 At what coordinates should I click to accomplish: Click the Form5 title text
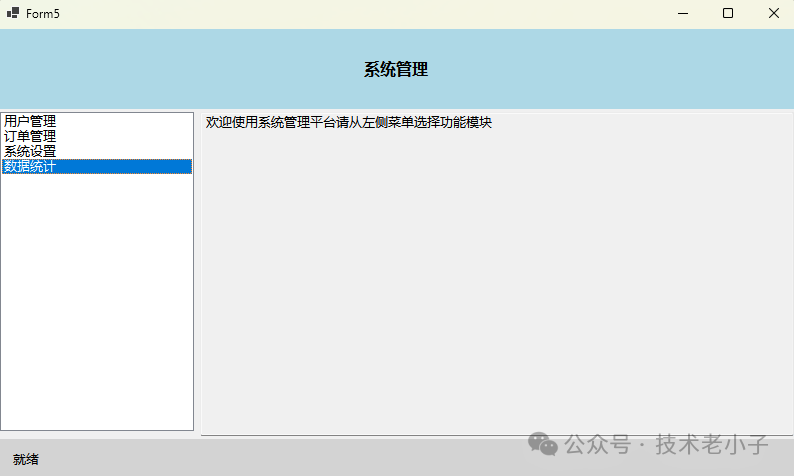(x=43, y=13)
